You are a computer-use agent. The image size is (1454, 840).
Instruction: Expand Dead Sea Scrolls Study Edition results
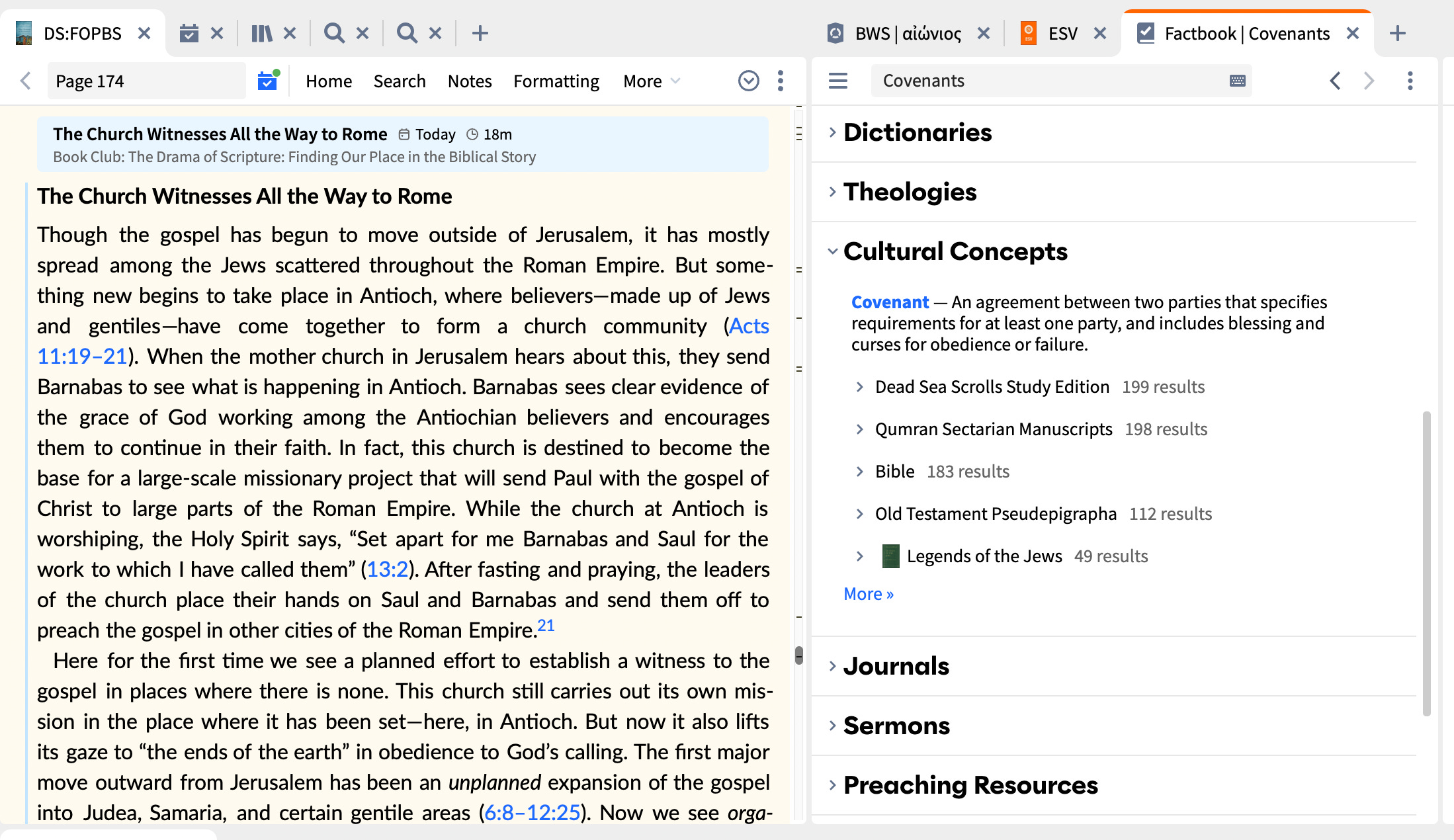point(860,387)
